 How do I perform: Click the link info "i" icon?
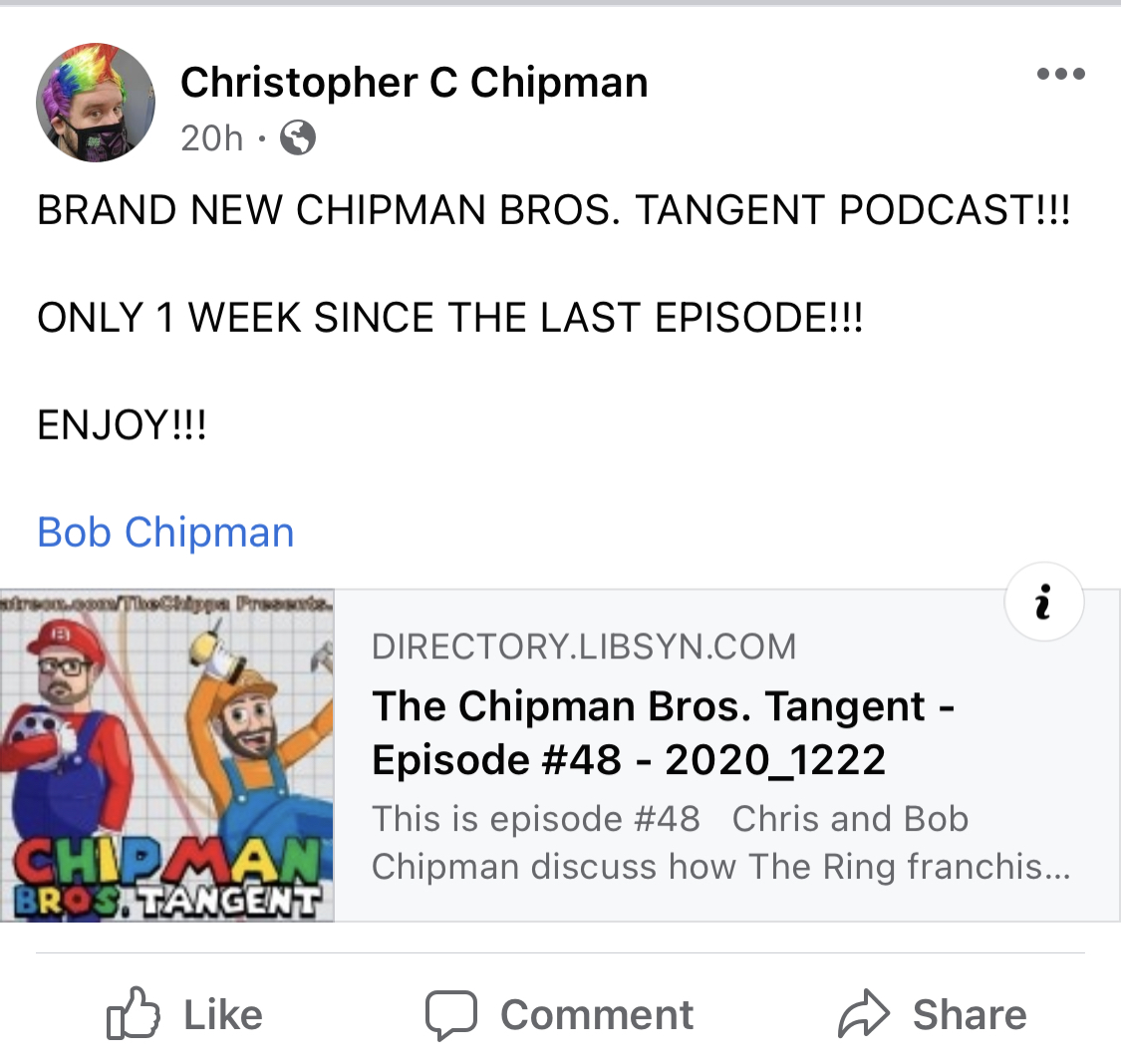[1044, 602]
